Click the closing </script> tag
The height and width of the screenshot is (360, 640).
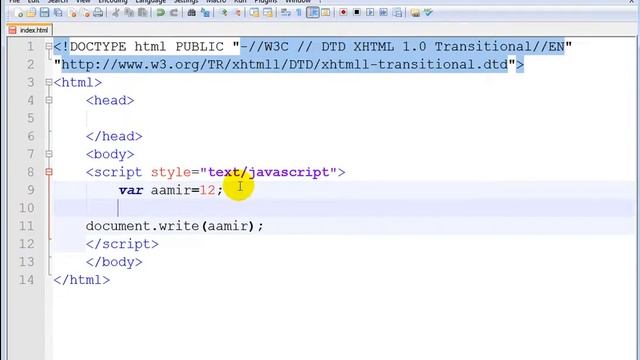tap(122, 244)
